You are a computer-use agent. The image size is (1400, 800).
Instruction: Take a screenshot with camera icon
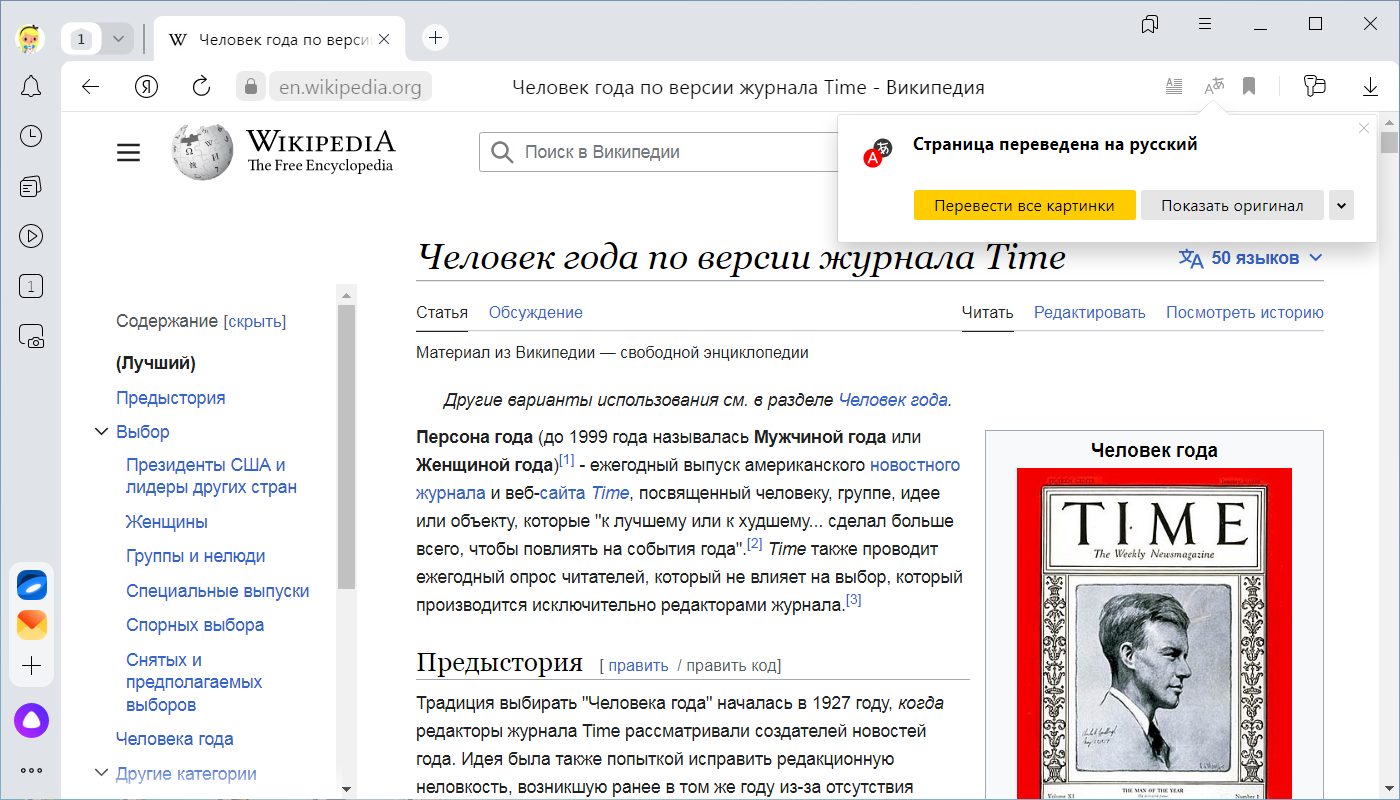(31, 337)
